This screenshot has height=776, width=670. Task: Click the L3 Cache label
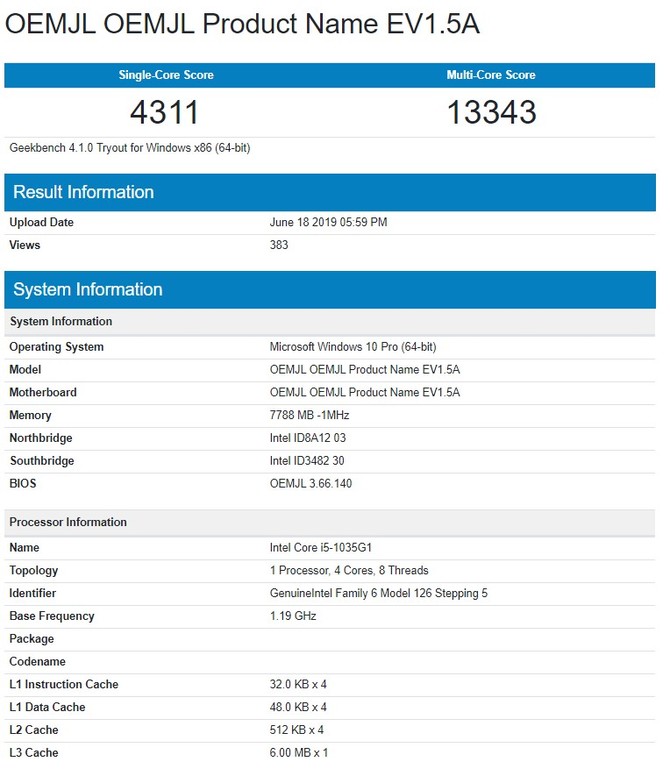click(34, 753)
